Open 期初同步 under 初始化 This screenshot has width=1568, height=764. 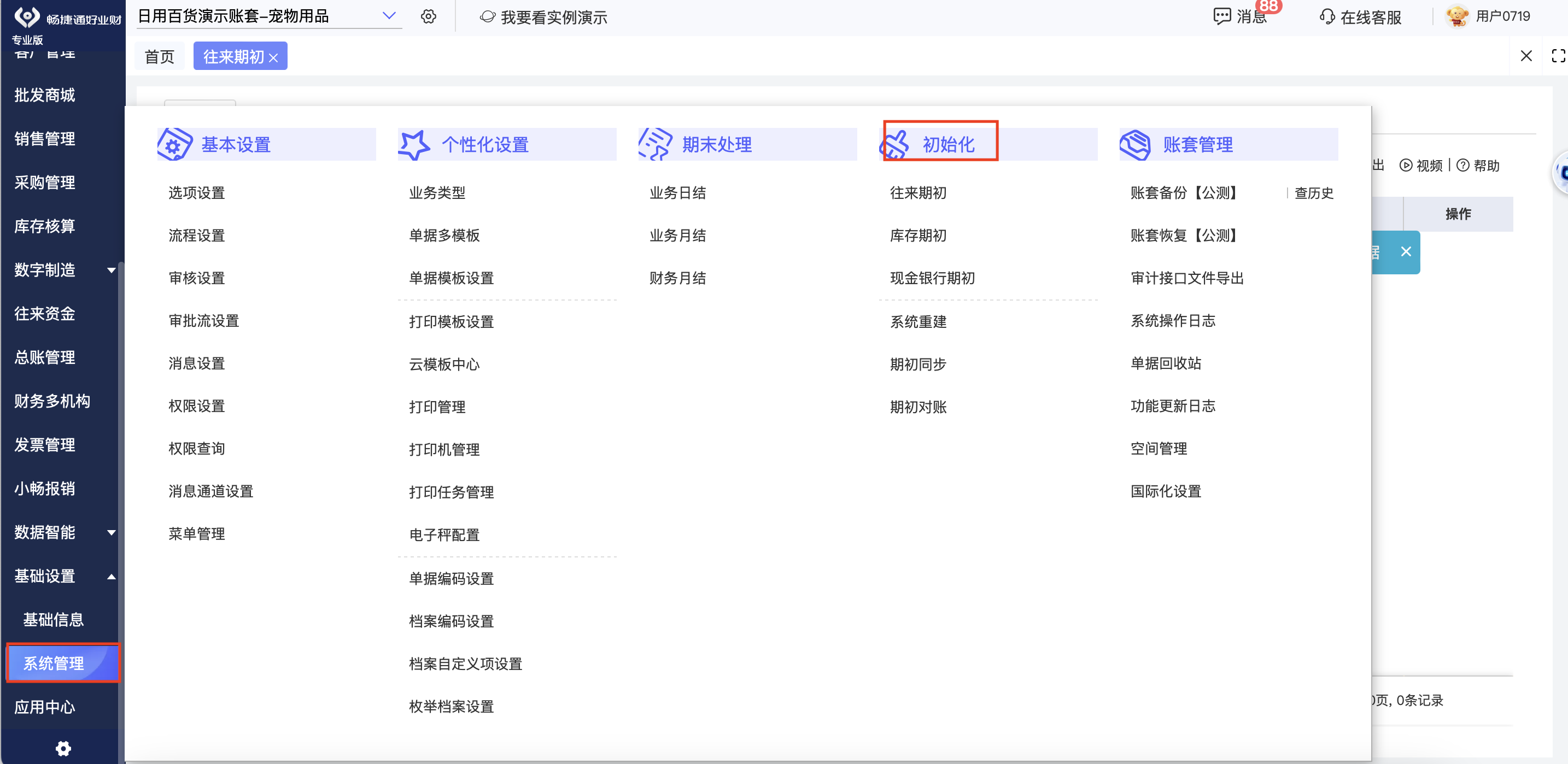(x=918, y=365)
